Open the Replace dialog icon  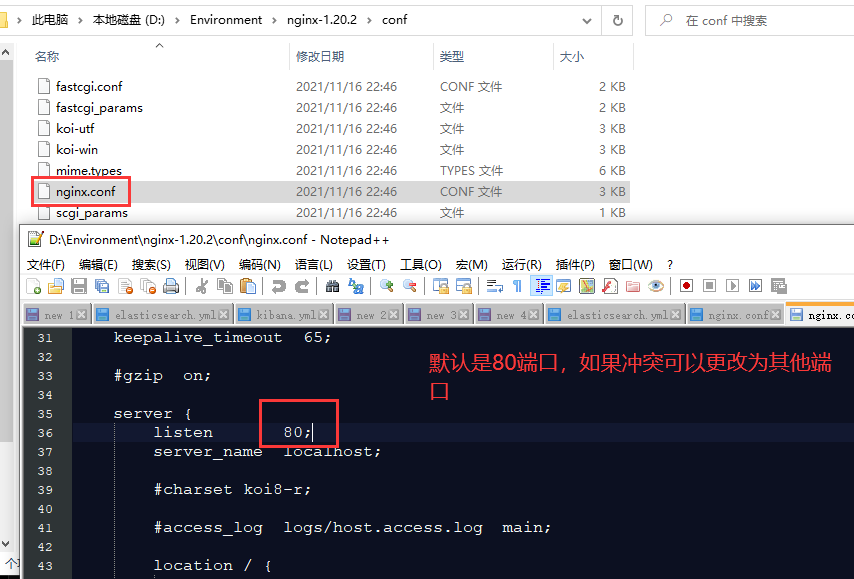point(356,286)
